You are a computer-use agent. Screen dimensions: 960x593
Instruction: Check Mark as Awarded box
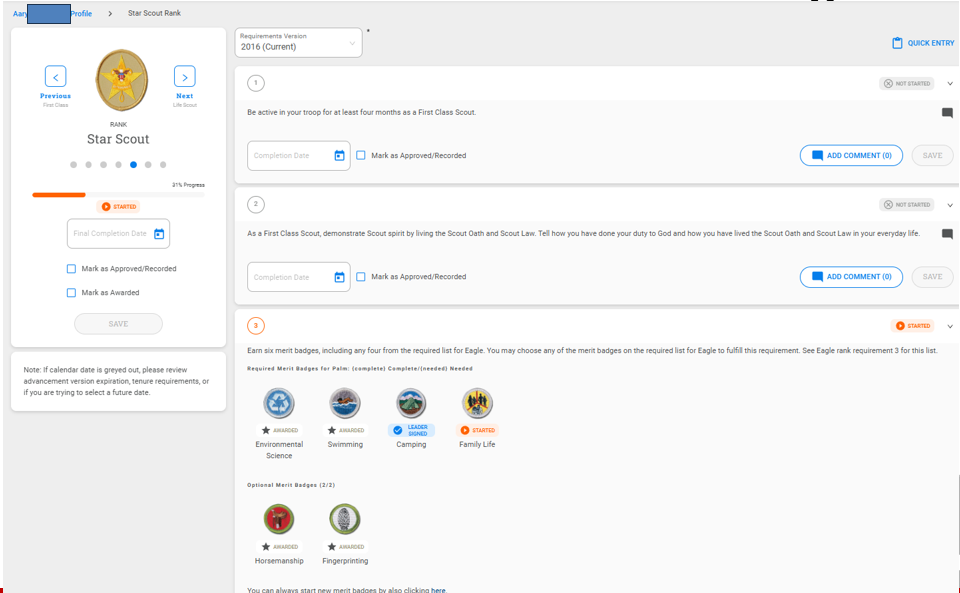click(71, 293)
